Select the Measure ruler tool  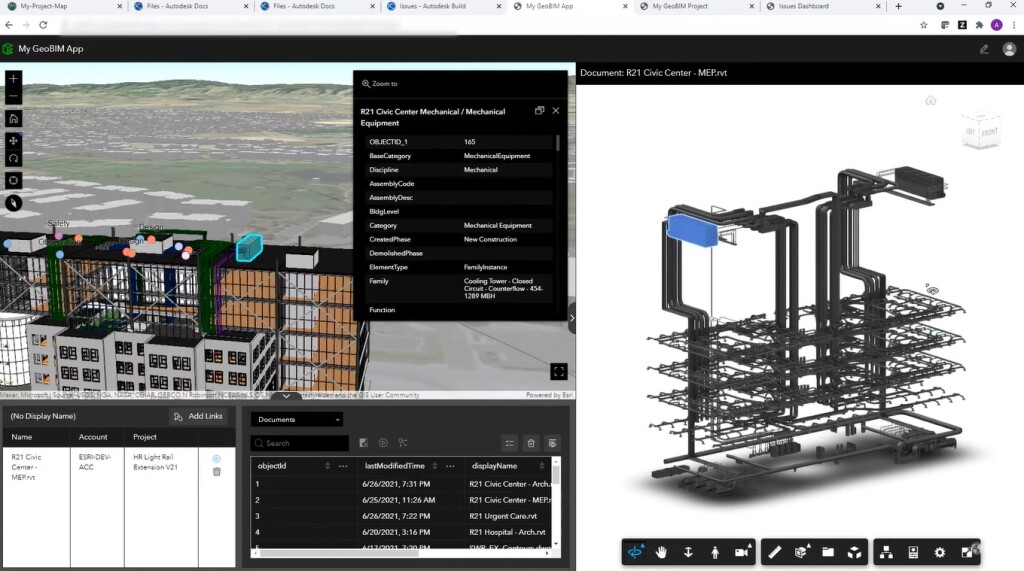(x=774, y=552)
